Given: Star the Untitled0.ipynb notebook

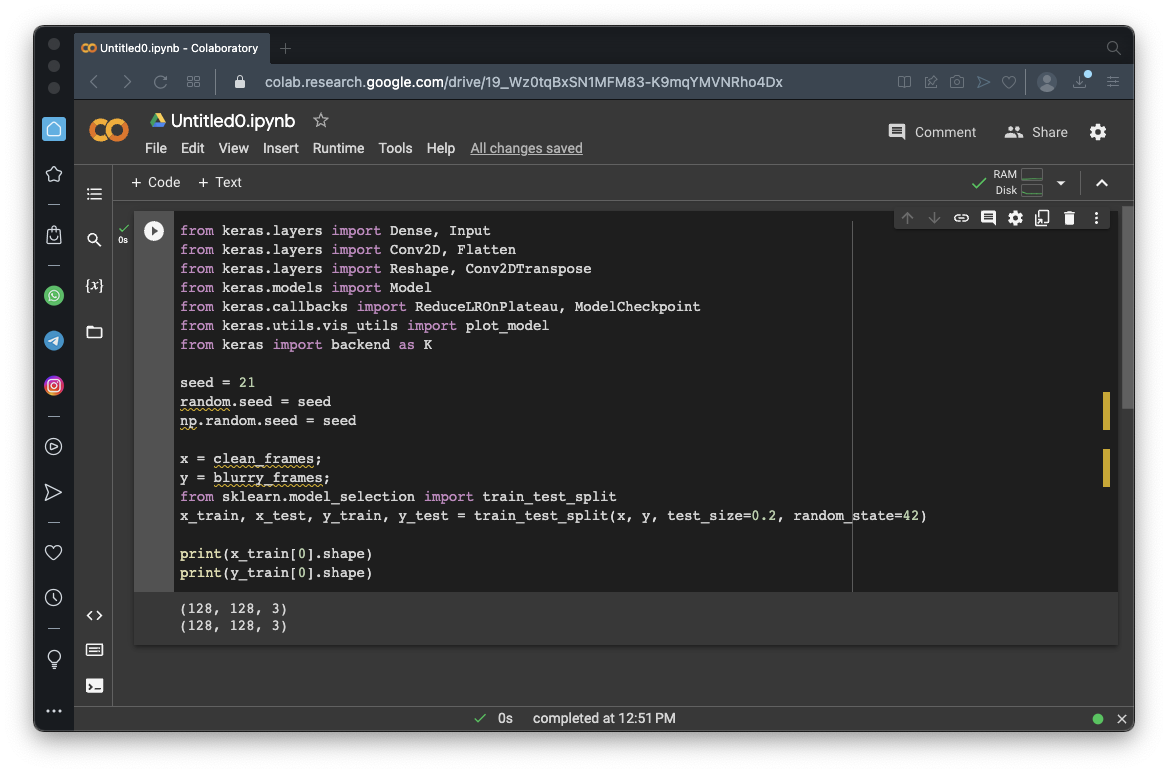Looking at the screenshot, I should pyautogui.click(x=321, y=120).
